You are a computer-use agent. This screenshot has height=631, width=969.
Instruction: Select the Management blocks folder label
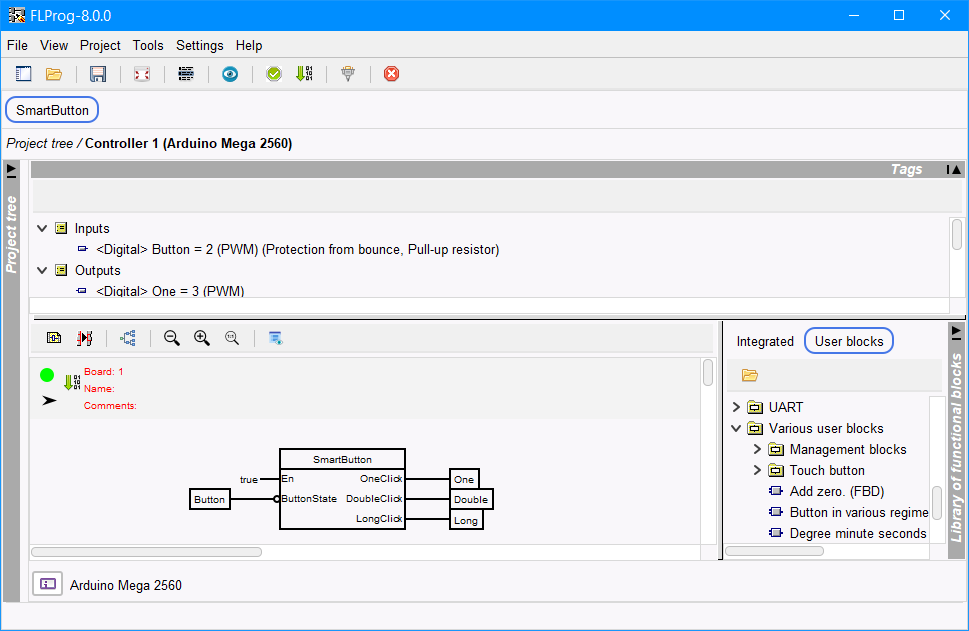pyautogui.click(x=848, y=449)
